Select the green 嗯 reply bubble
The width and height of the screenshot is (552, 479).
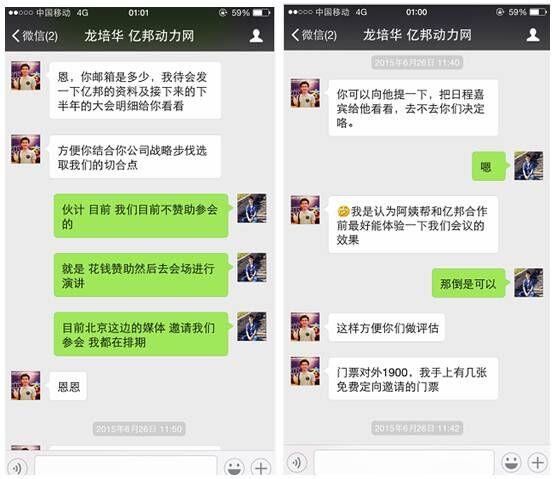click(x=489, y=166)
